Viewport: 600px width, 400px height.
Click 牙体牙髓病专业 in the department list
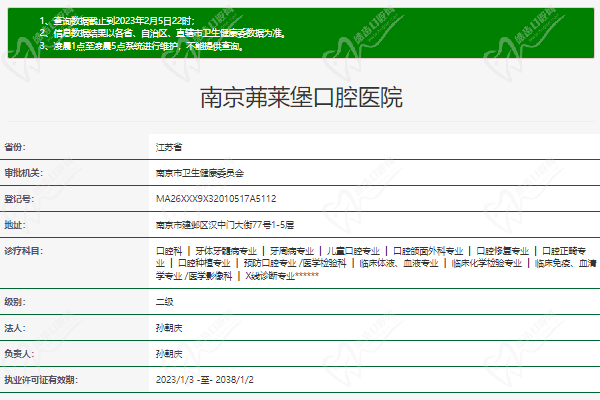[226, 251]
